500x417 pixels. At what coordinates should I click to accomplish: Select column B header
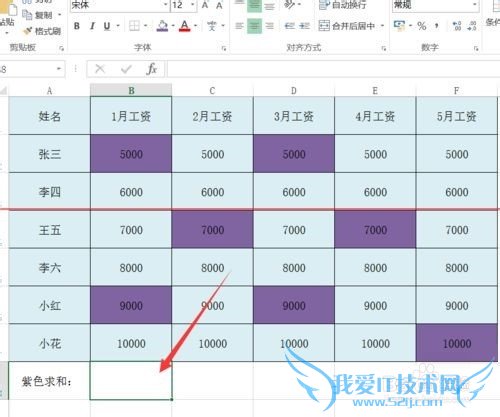131,90
